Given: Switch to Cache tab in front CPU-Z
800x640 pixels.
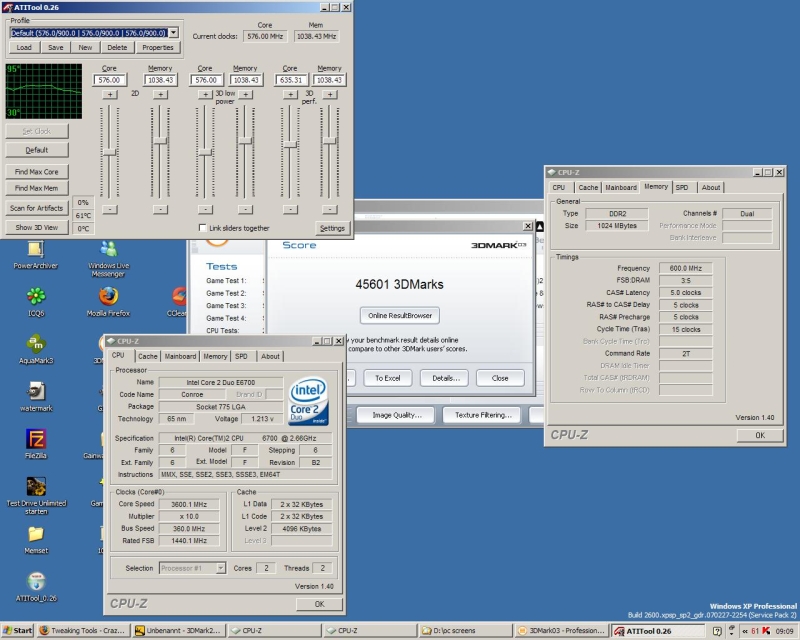Looking at the screenshot, I should coord(147,356).
